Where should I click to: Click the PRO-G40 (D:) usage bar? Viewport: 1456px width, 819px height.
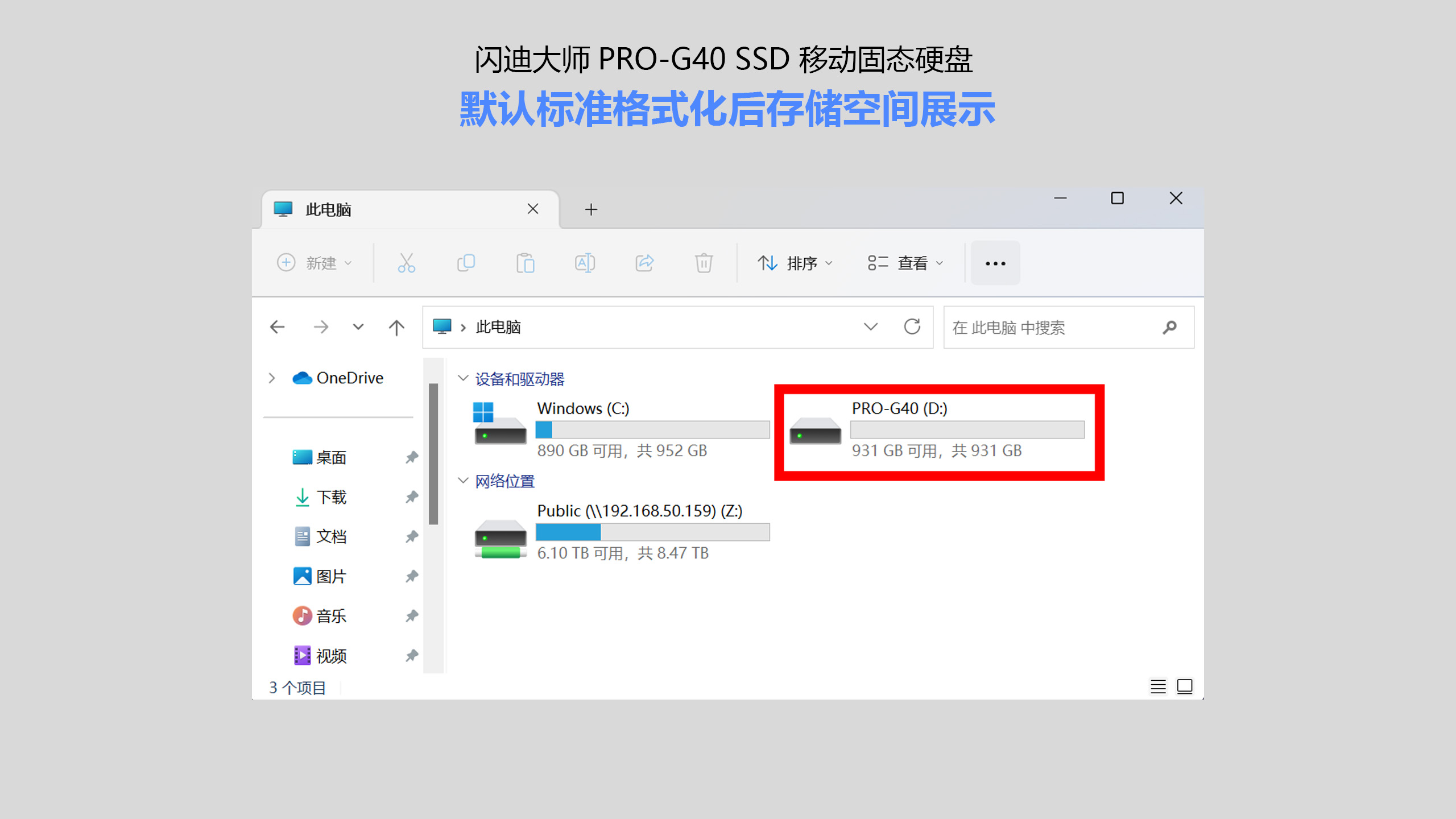coord(967,429)
